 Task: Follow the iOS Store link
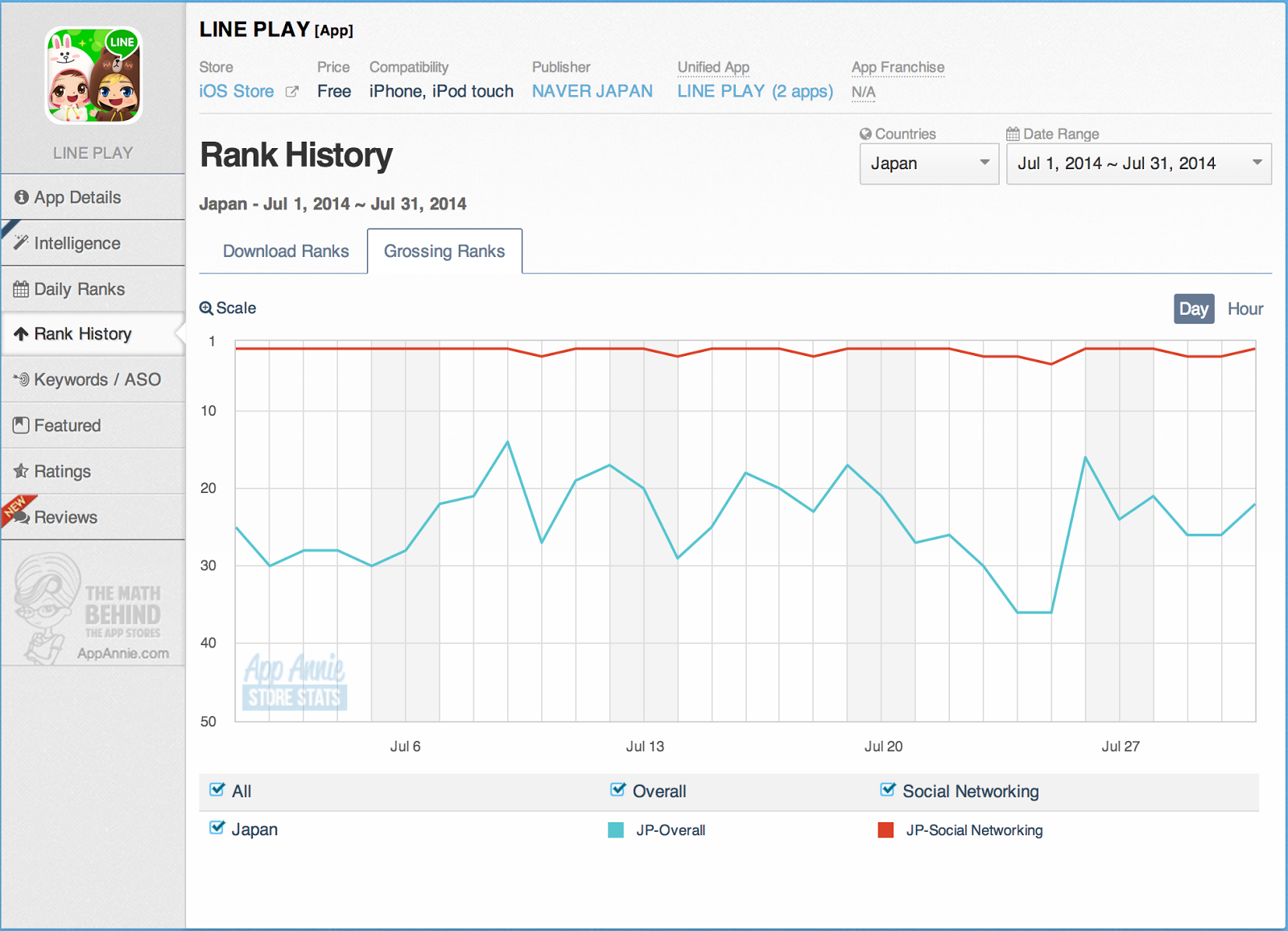pos(237,92)
